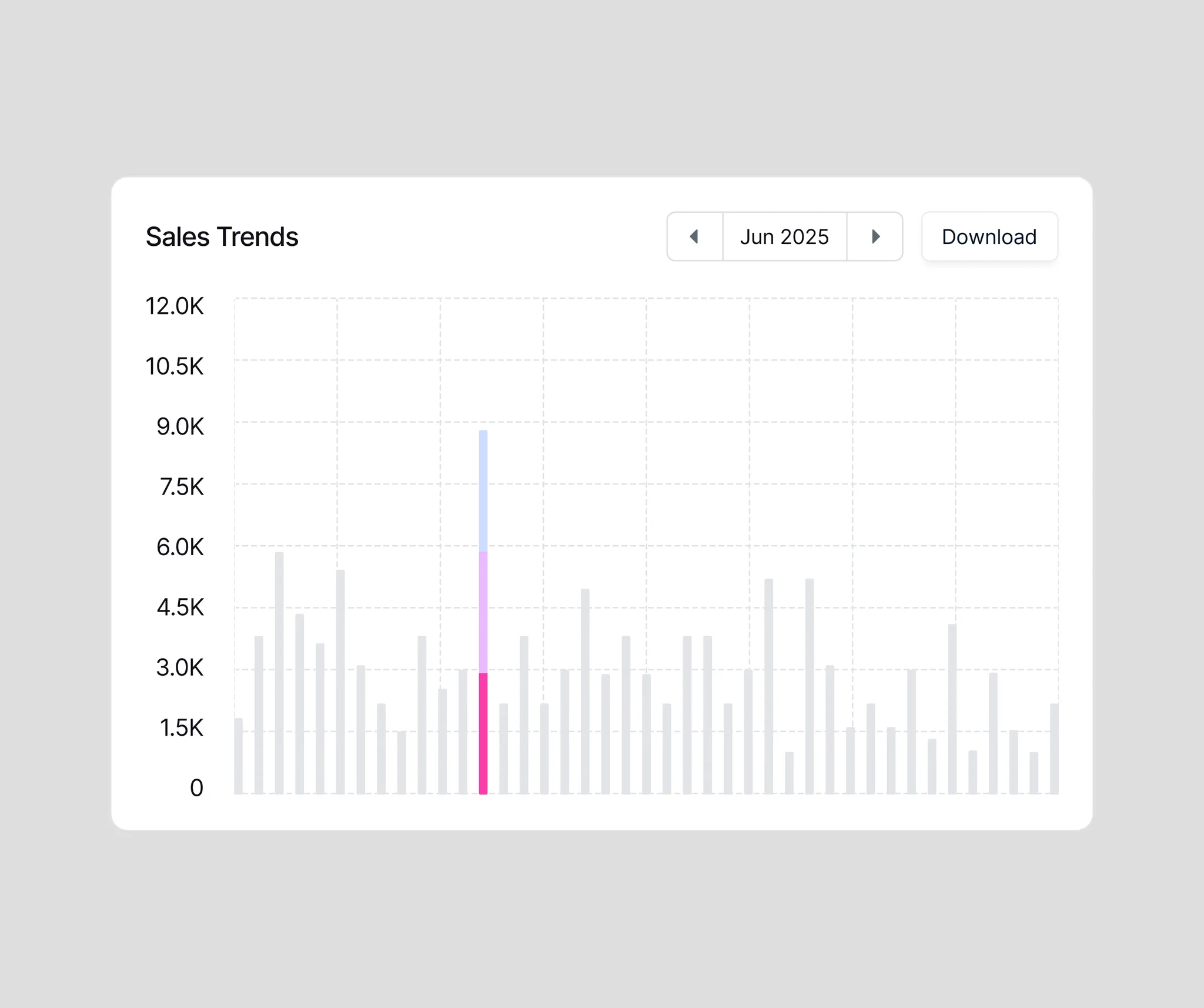Viewport: 1204px width, 1008px height.
Task: Click the 10.5K axis label
Action: coord(175,366)
